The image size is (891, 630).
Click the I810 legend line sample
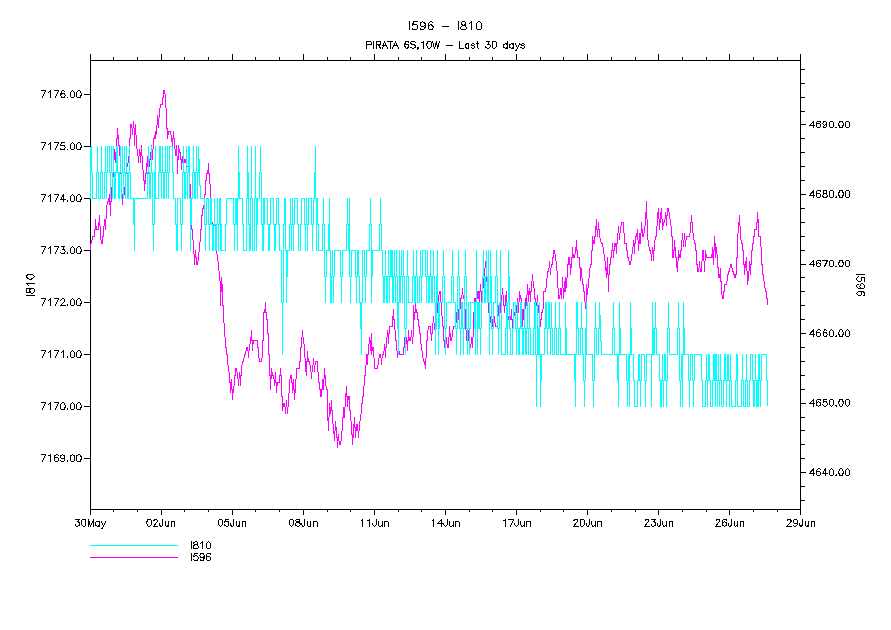(132, 547)
